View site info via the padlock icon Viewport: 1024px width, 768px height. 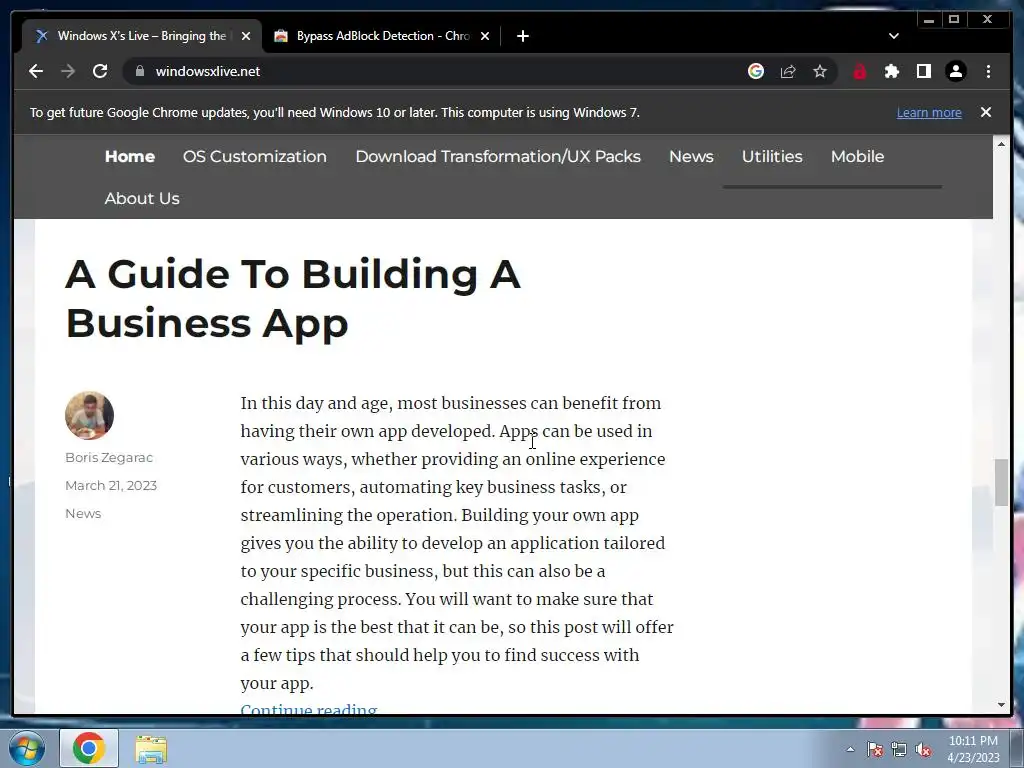click(139, 71)
